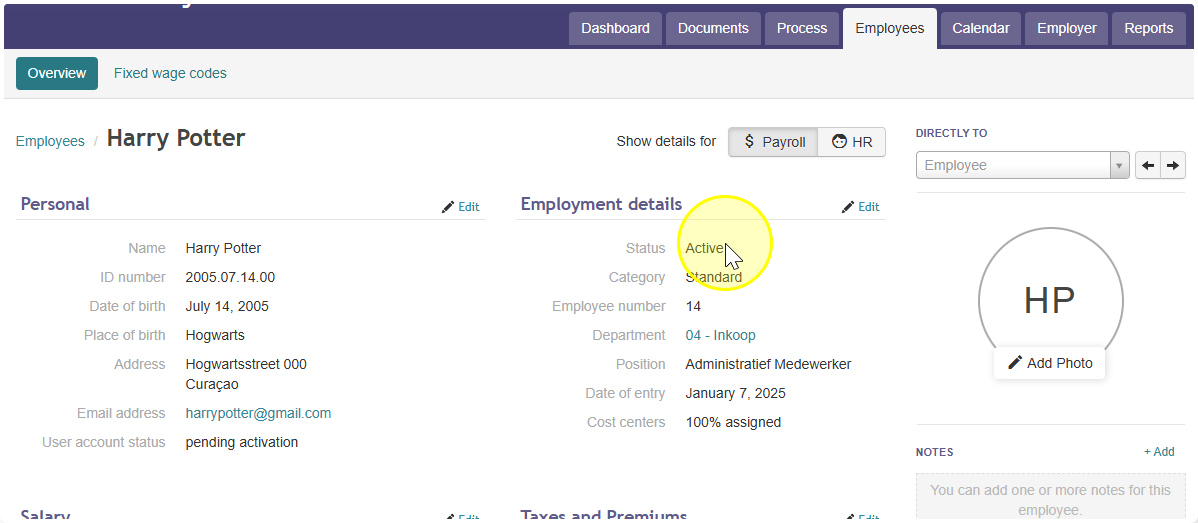The height and width of the screenshot is (523, 1198).
Task: Click the Harry Potter page heading
Action: pos(176,138)
